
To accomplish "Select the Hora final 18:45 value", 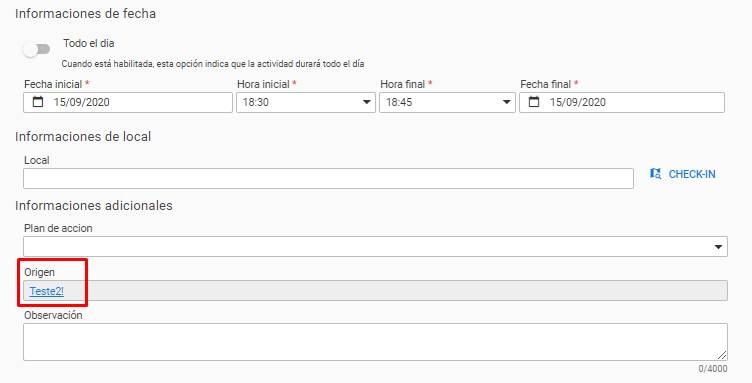I will point(399,102).
